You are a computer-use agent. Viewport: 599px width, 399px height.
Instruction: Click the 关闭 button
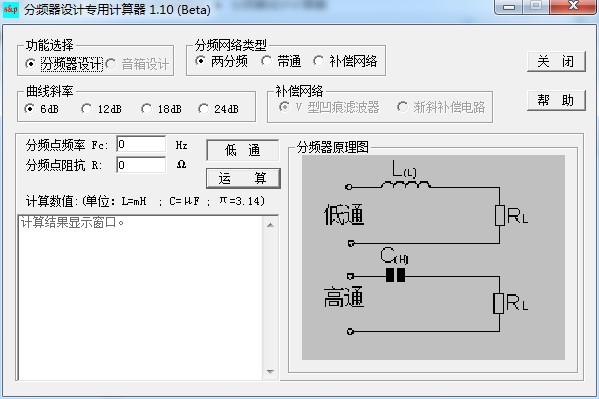point(556,61)
